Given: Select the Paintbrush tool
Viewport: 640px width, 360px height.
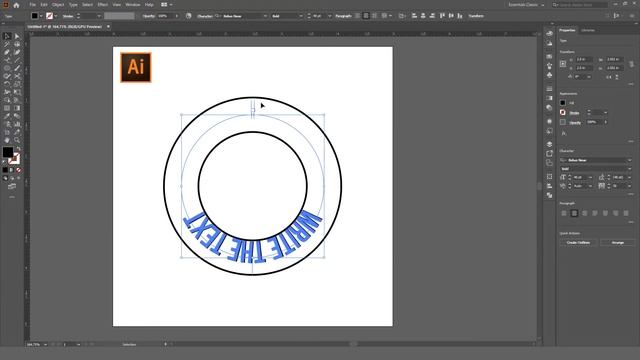Looking at the screenshot, I should 17,68.
